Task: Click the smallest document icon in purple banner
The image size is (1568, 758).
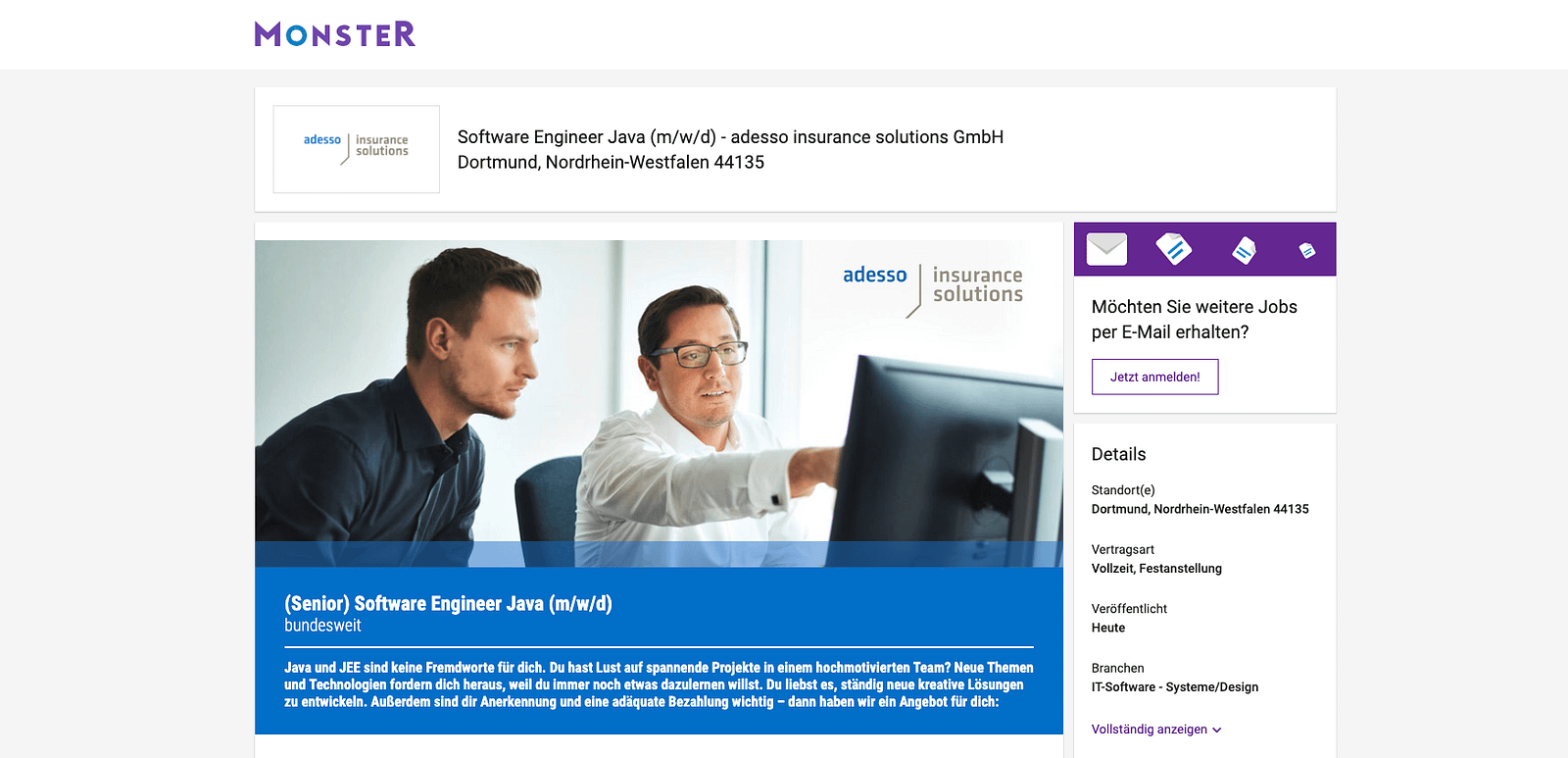Action: pos(1307,251)
